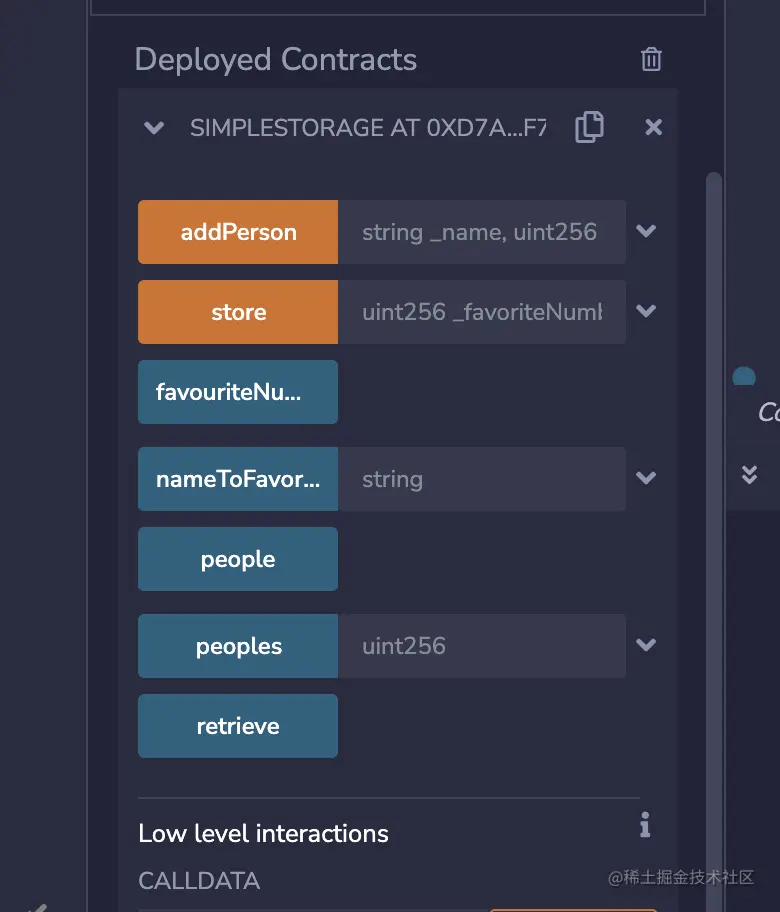Clear all deployed contracts with trash icon
This screenshot has height=912, width=780.
click(651, 59)
